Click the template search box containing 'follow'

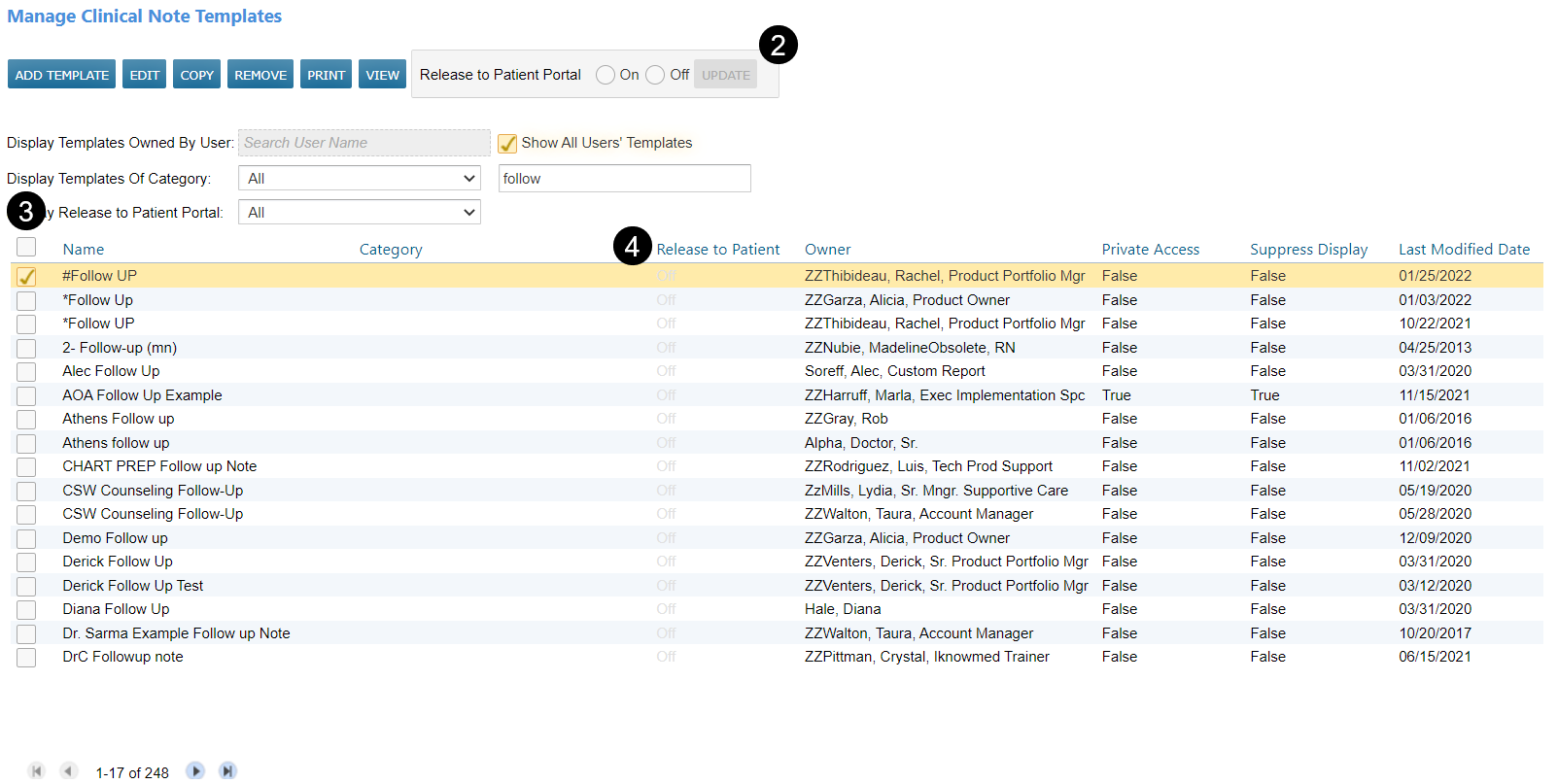click(x=624, y=179)
